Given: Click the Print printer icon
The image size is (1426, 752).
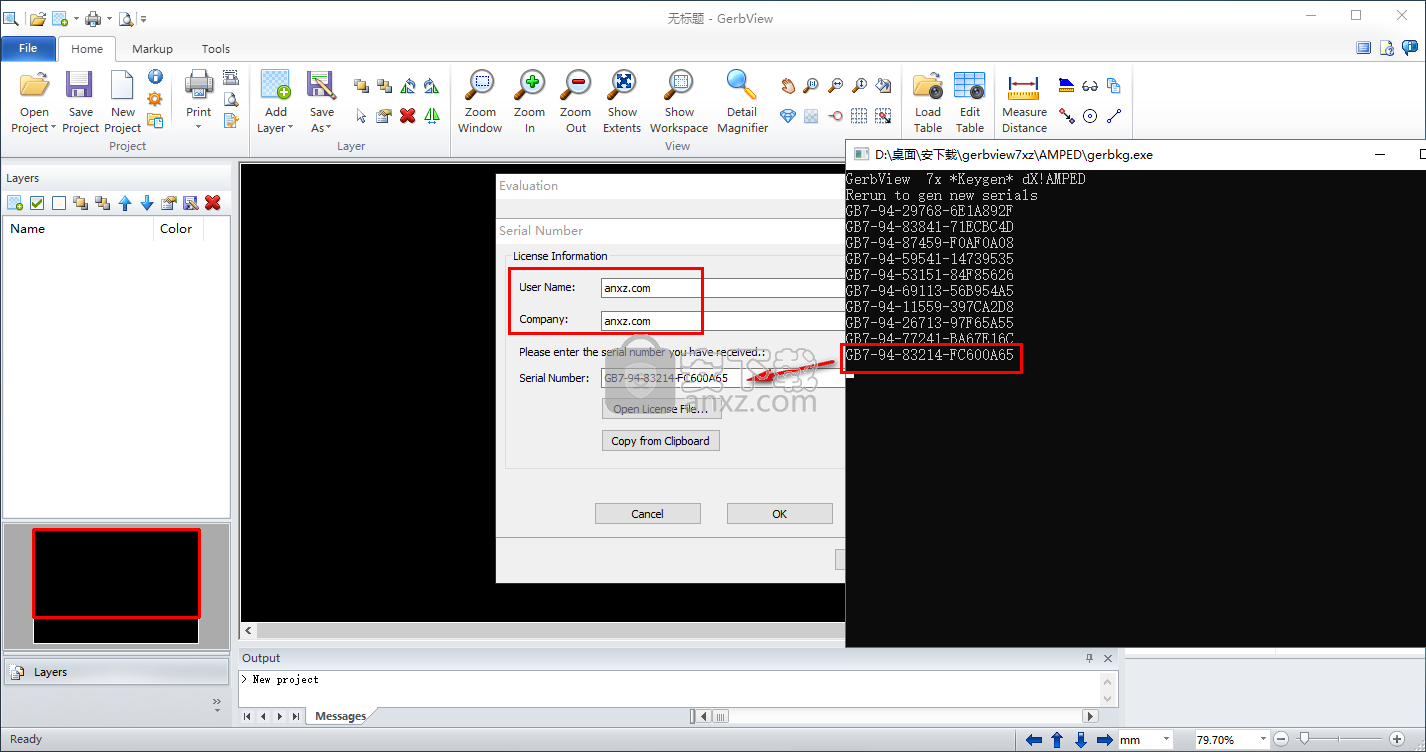Looking at the screenshot, I should pyautogui.click(x=199, y=86).
